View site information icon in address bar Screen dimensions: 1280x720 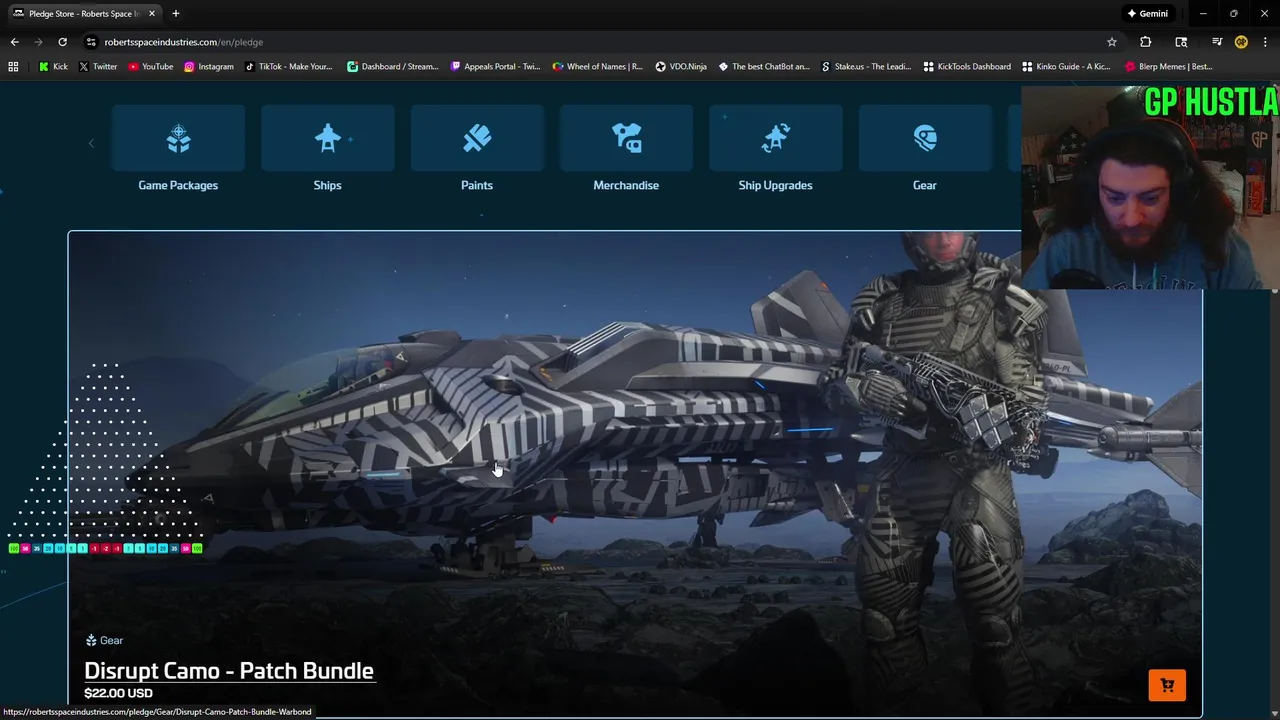91,42
